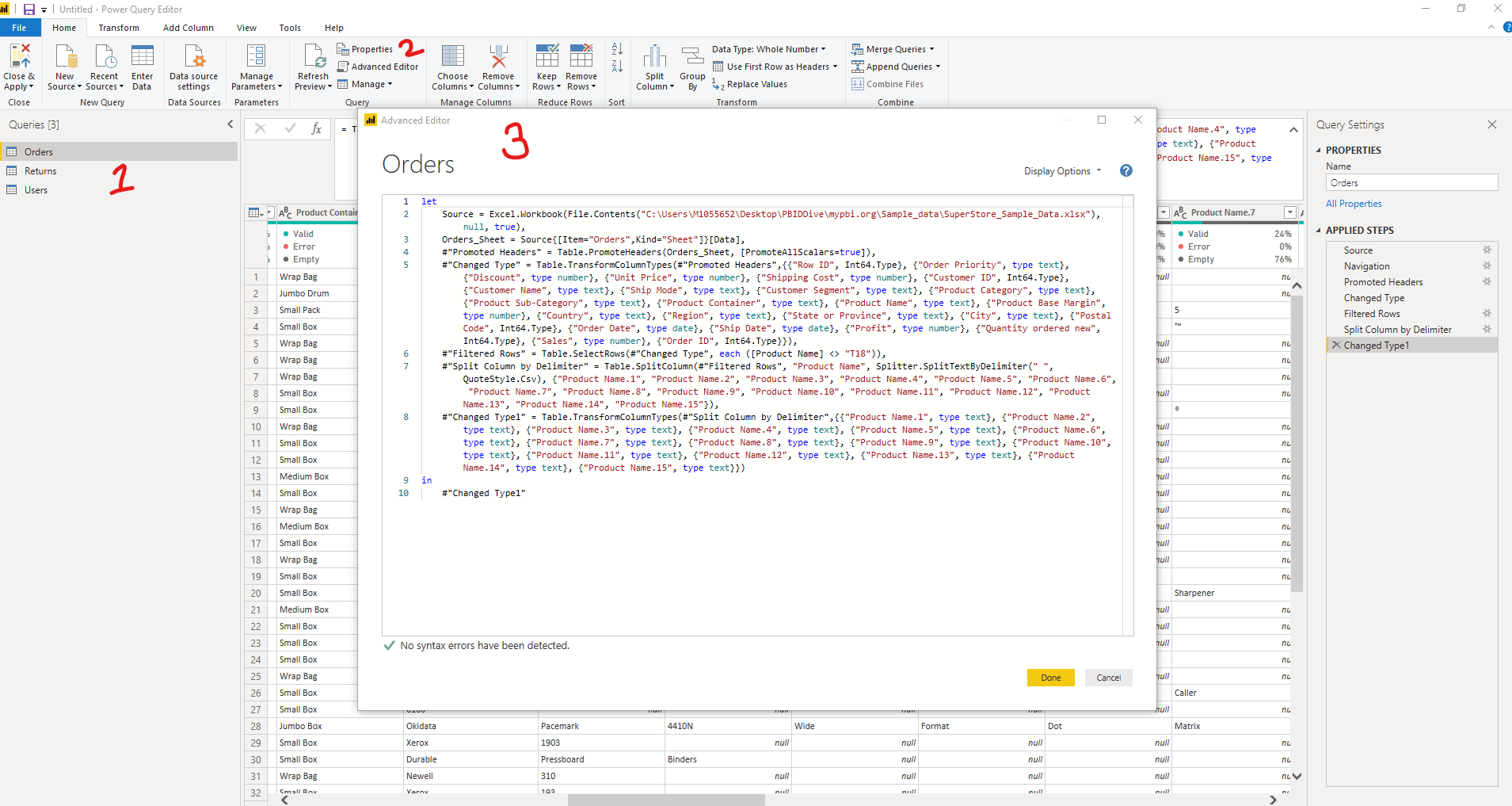Open Append Queries dropdown
The height and width of the screenshot is (806, 1512).
[x=896, y=67]
